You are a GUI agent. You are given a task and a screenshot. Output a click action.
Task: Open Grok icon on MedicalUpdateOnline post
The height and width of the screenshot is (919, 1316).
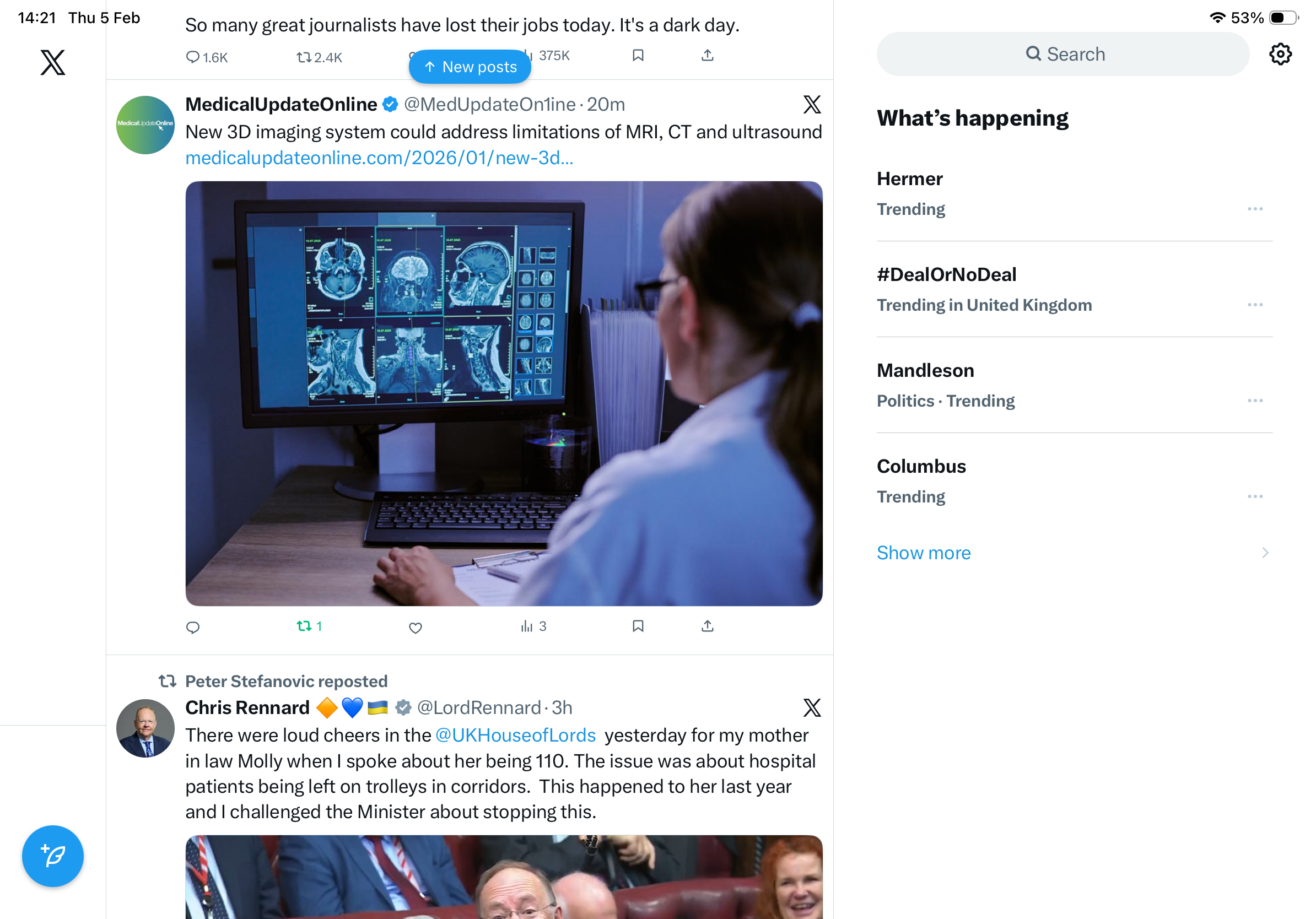click(812, 104)
